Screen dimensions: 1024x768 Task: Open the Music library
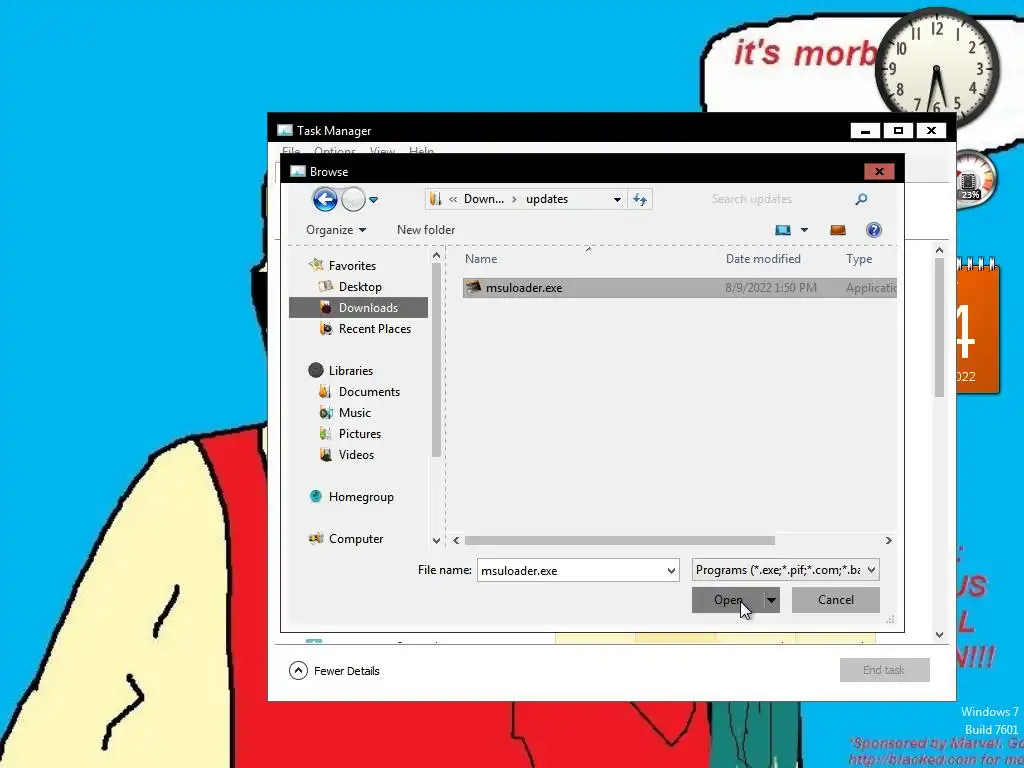(355, 413)
